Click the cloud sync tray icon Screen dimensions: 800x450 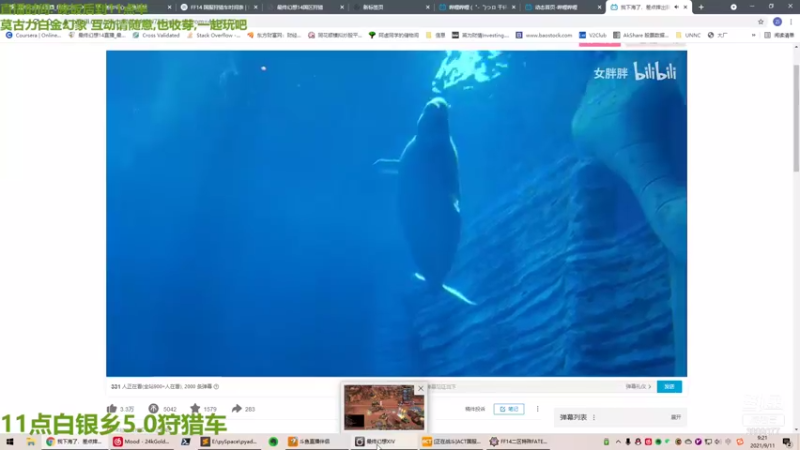tap(688, 442)
